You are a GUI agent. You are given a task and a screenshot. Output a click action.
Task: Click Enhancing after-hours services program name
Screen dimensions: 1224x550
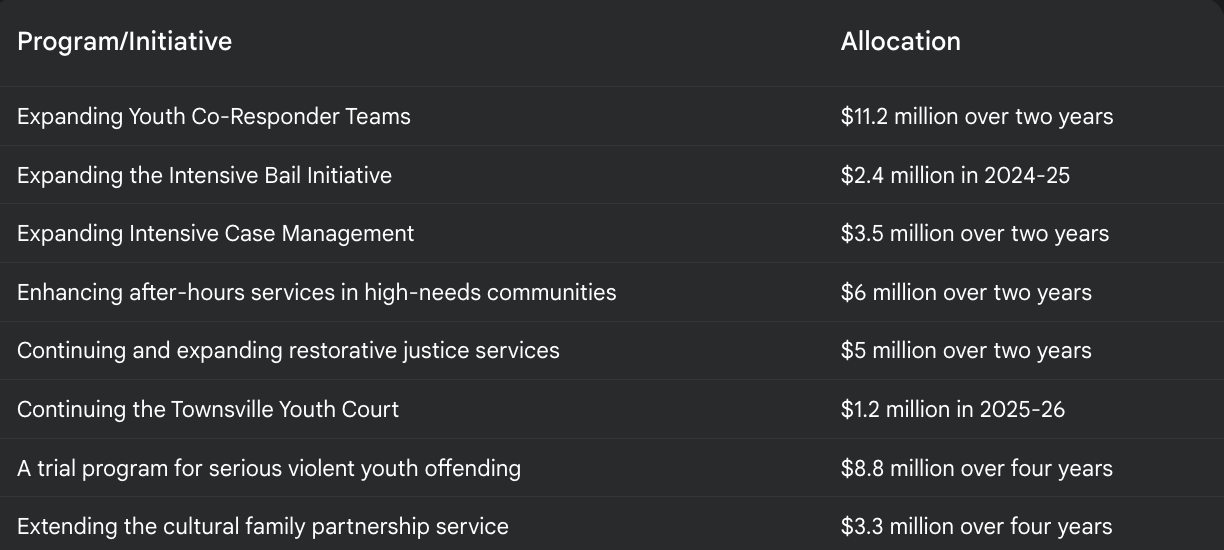[316, 292]
